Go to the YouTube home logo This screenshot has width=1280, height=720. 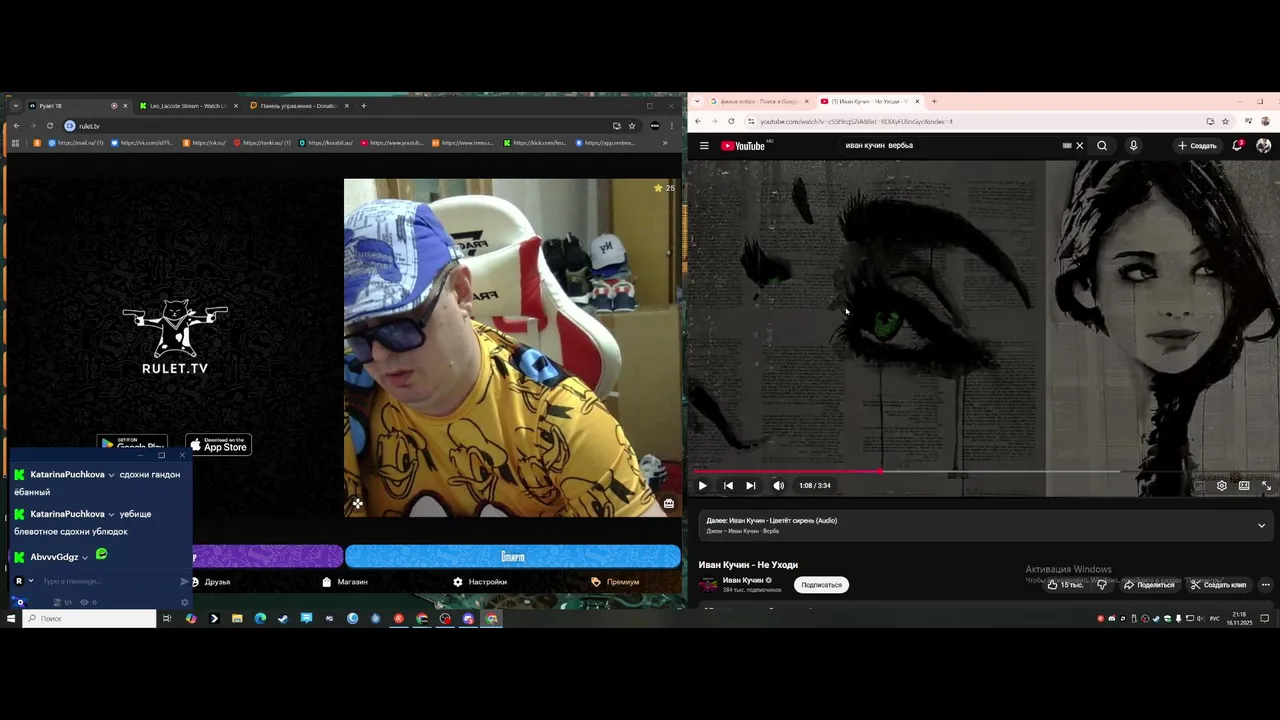[x=745, y=146]
